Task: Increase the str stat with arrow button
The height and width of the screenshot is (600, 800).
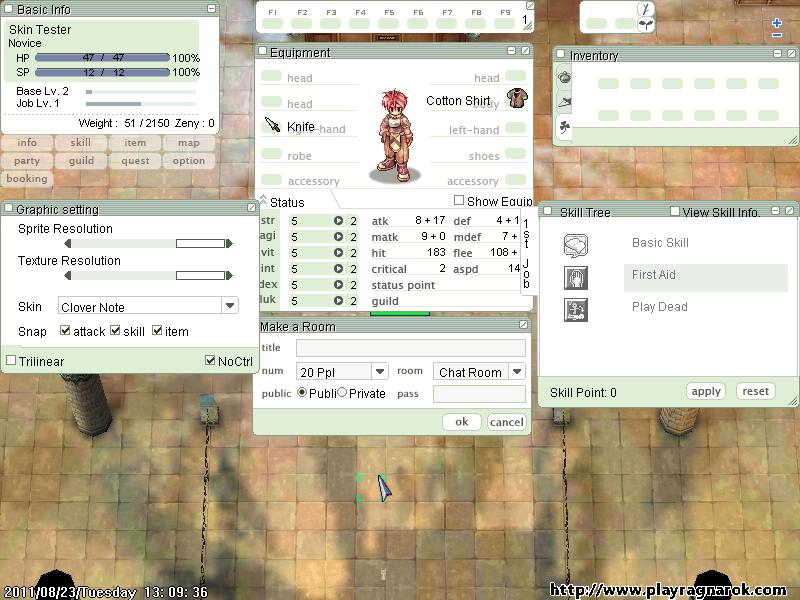Action: pyautogui.click(x=338, y=220)
